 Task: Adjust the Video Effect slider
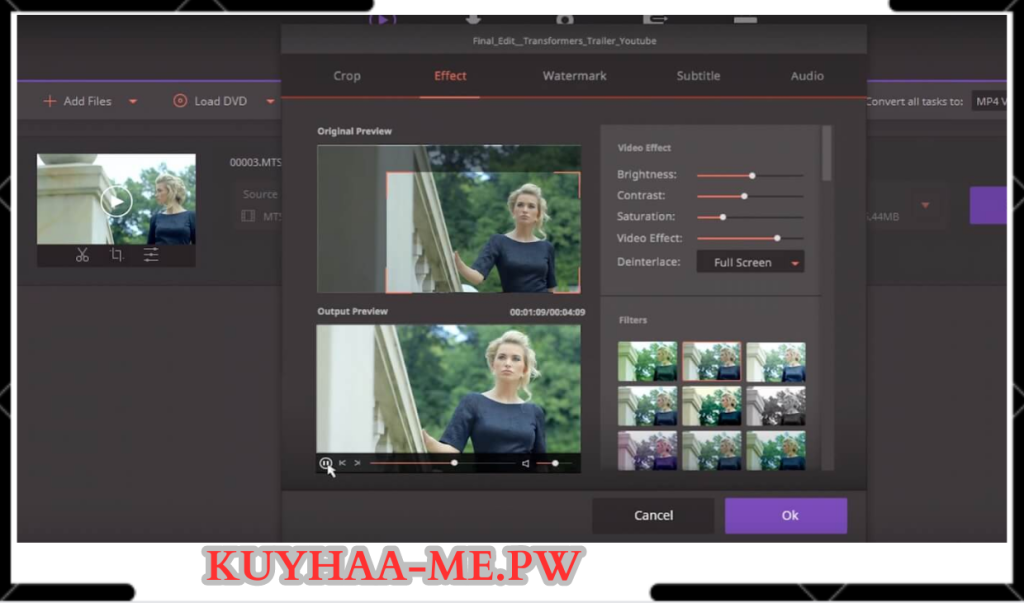tap(750, 238)
